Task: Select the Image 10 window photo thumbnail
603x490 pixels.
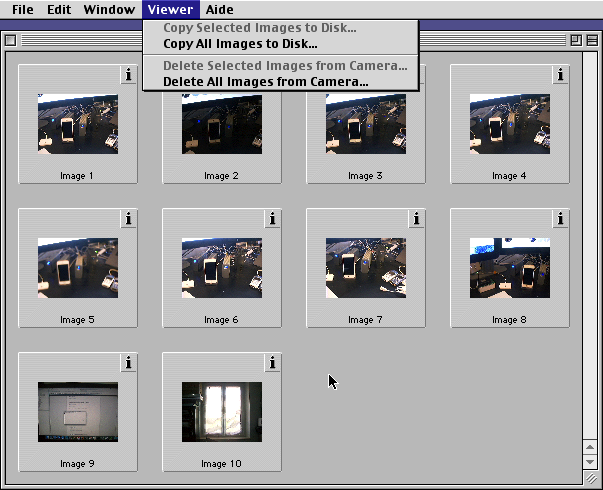Action: click(222, 412)
